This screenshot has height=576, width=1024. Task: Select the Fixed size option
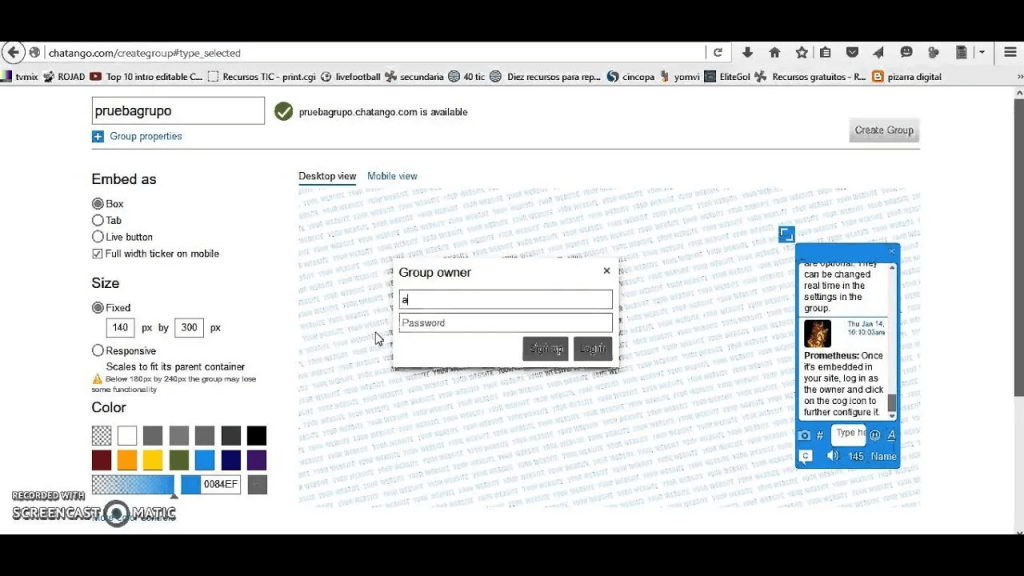point(98,308)
